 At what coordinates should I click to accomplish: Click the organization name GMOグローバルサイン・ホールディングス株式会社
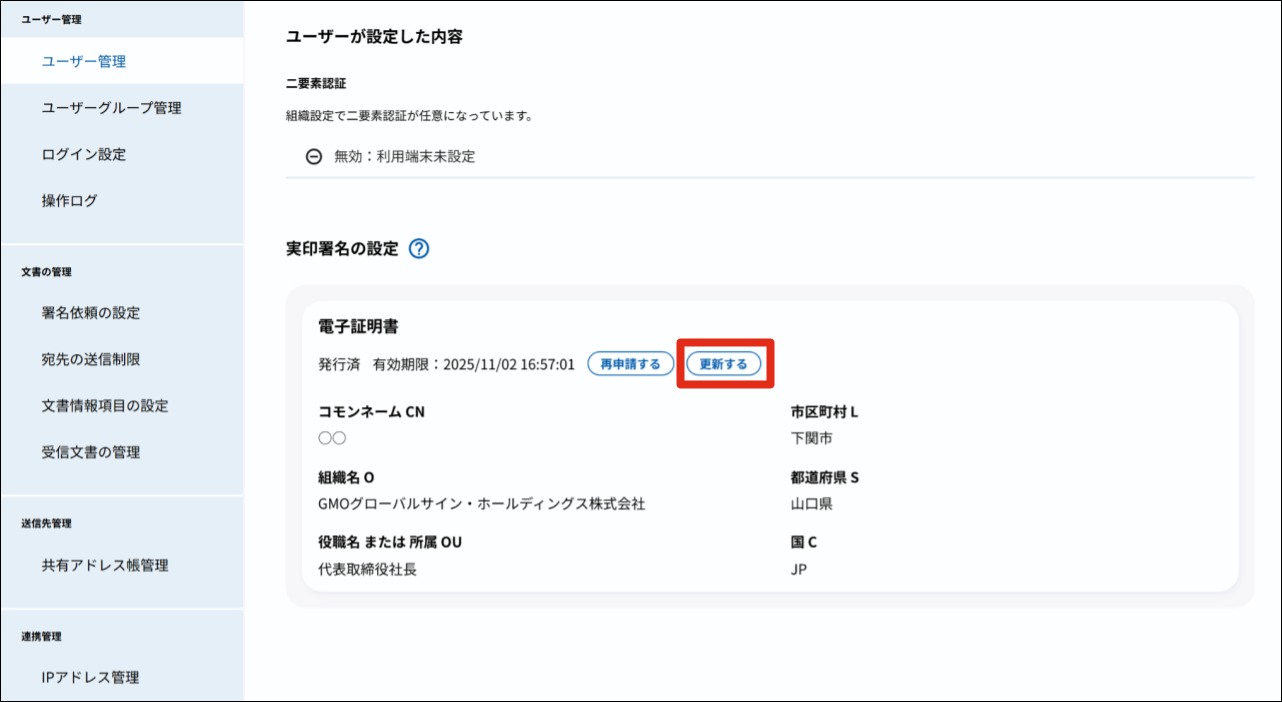click(481, 504)
